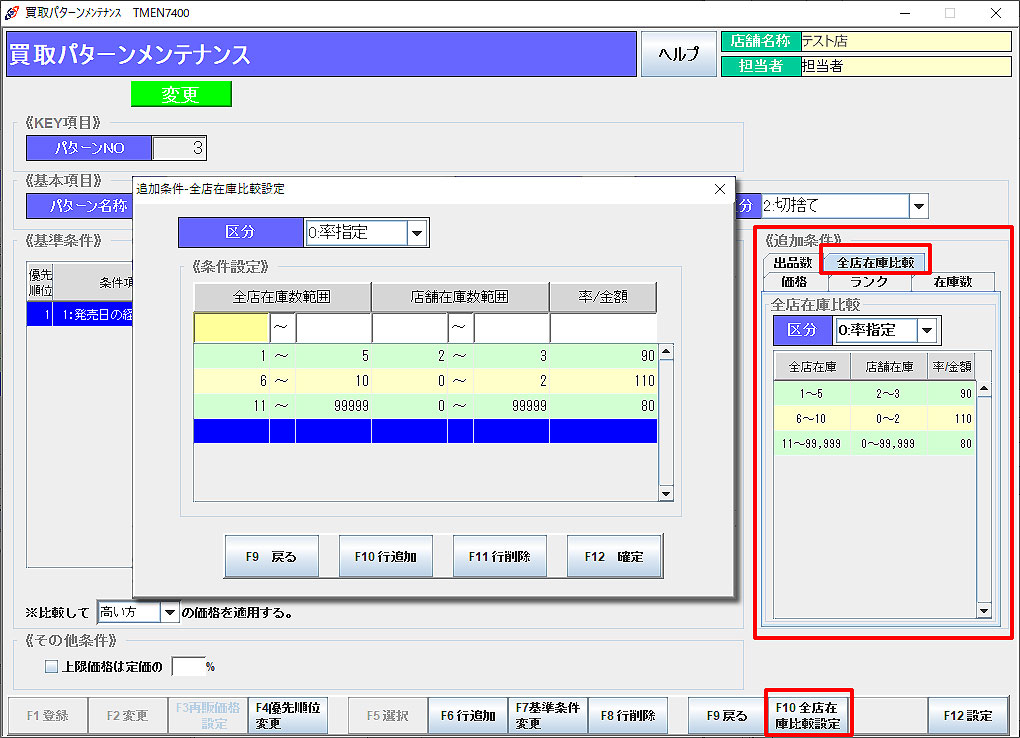Image resolution: width=1020 pixels, height=738 pixels.
Task: Click F11 行削除 dialog button
Action: [500, 557]
